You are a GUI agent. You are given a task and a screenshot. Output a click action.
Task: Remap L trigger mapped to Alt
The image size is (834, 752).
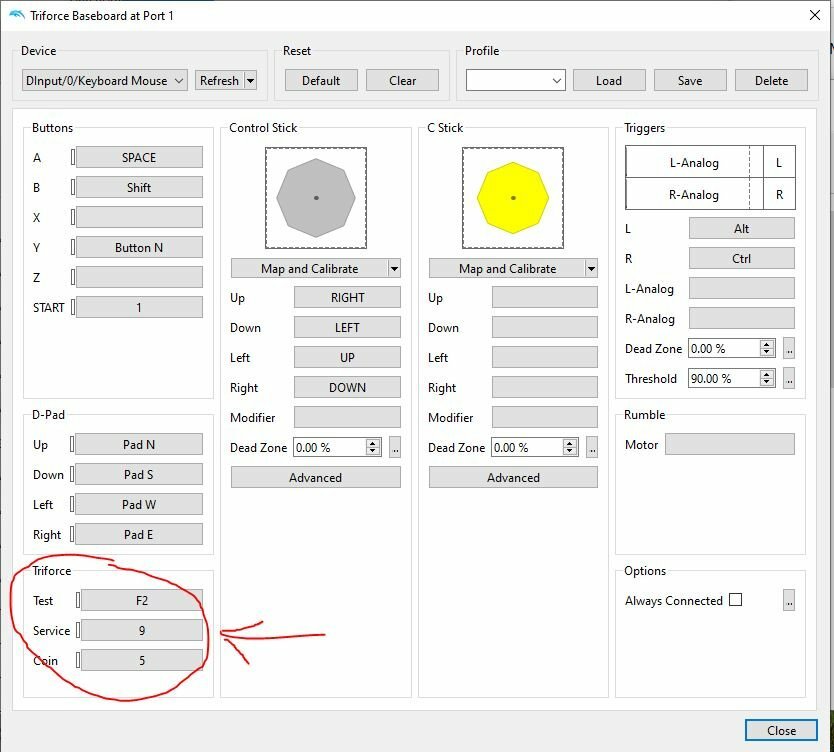click(741, 228)
